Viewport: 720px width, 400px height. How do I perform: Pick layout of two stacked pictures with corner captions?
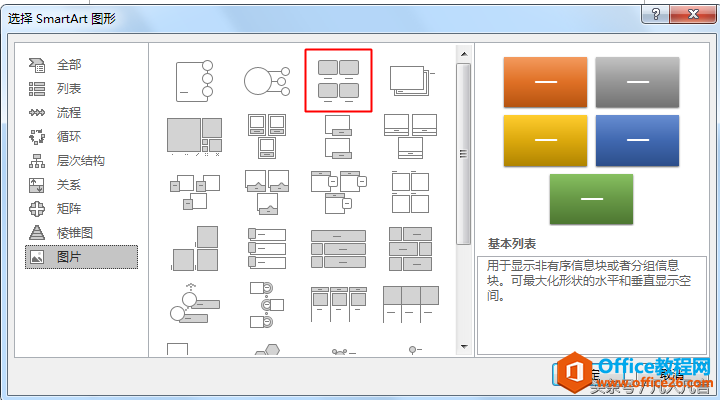pos(338,136)
